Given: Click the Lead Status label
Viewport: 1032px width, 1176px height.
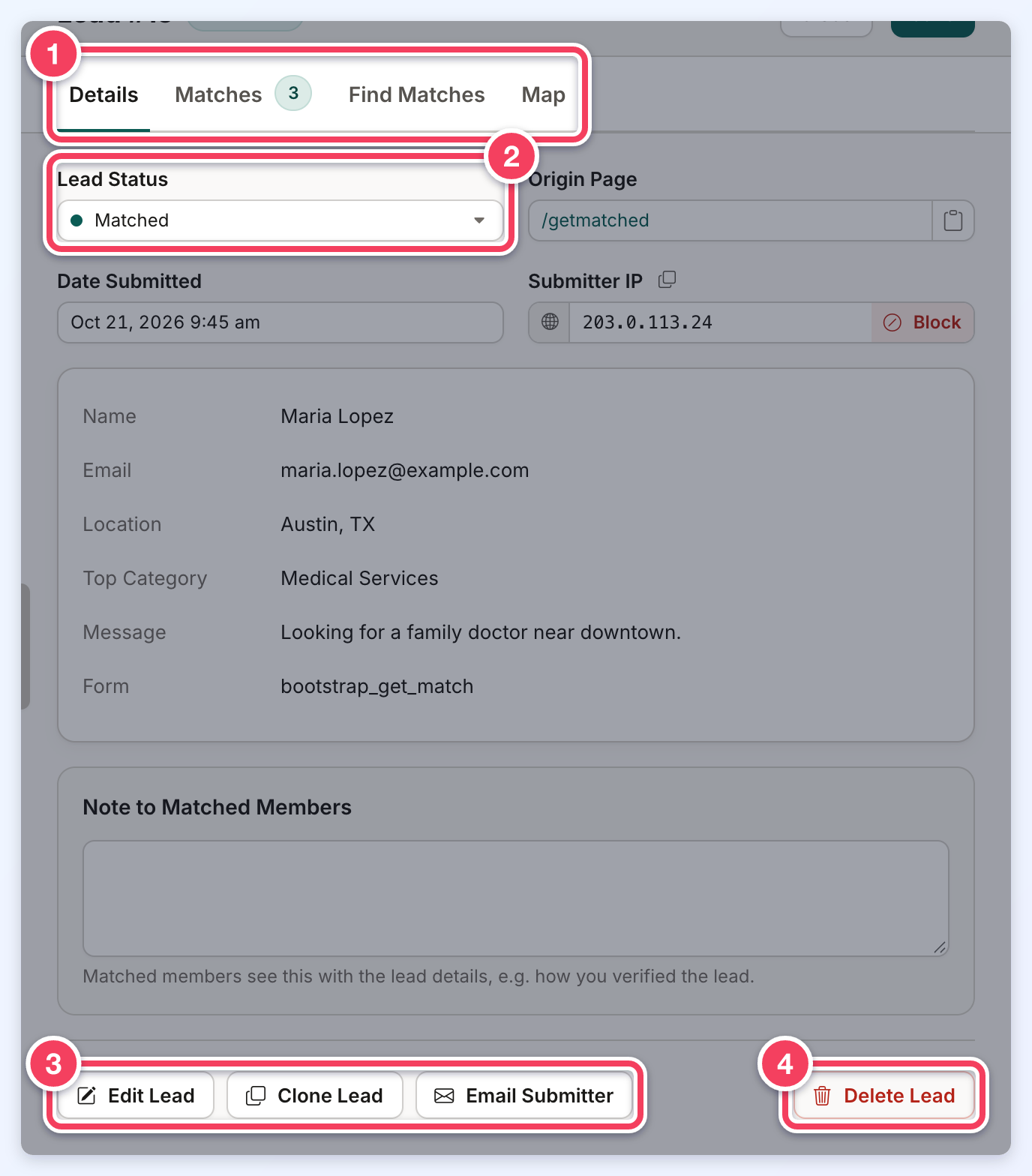Looking at the screenshot, I should point(112,179).
